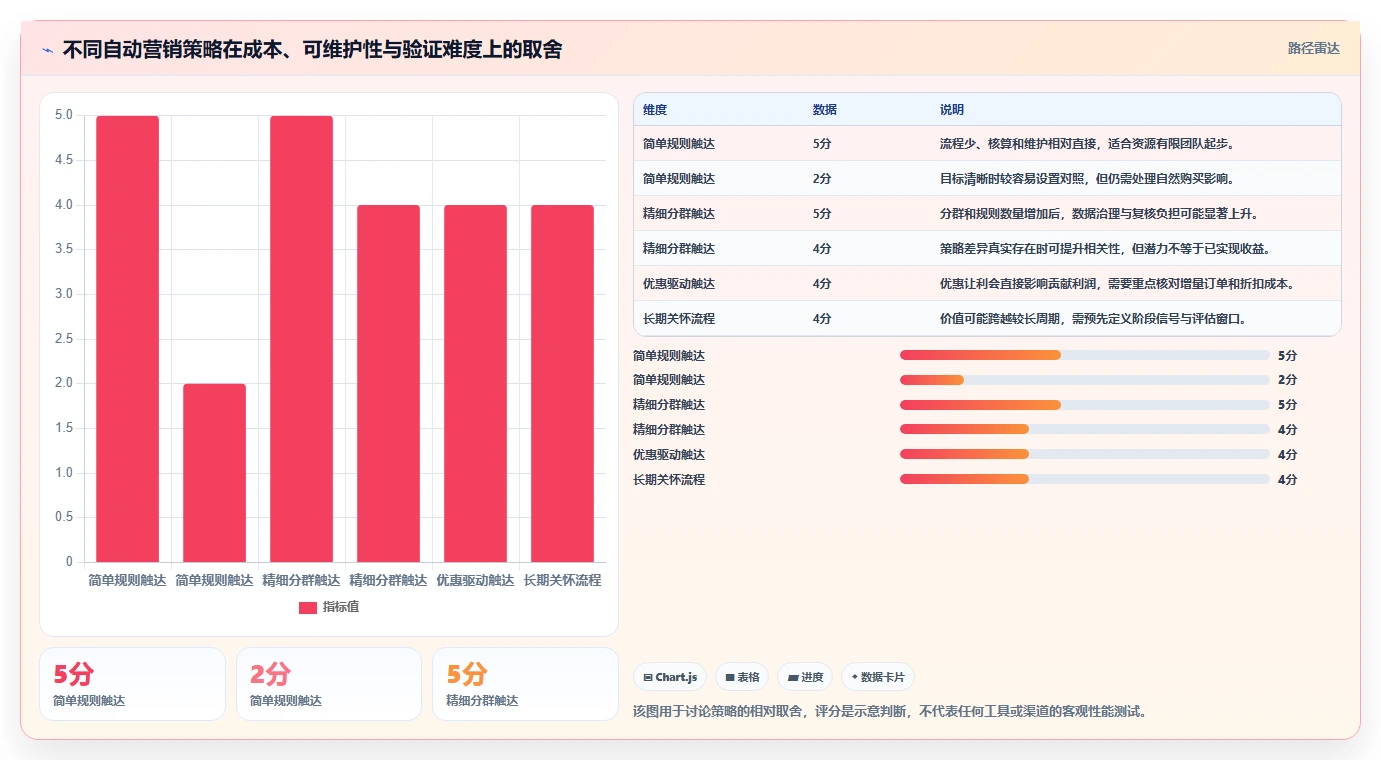Open the orange 5分 精细分群触达 stat card
Viewport: 1381px width, 760px height.
(525, 684)
